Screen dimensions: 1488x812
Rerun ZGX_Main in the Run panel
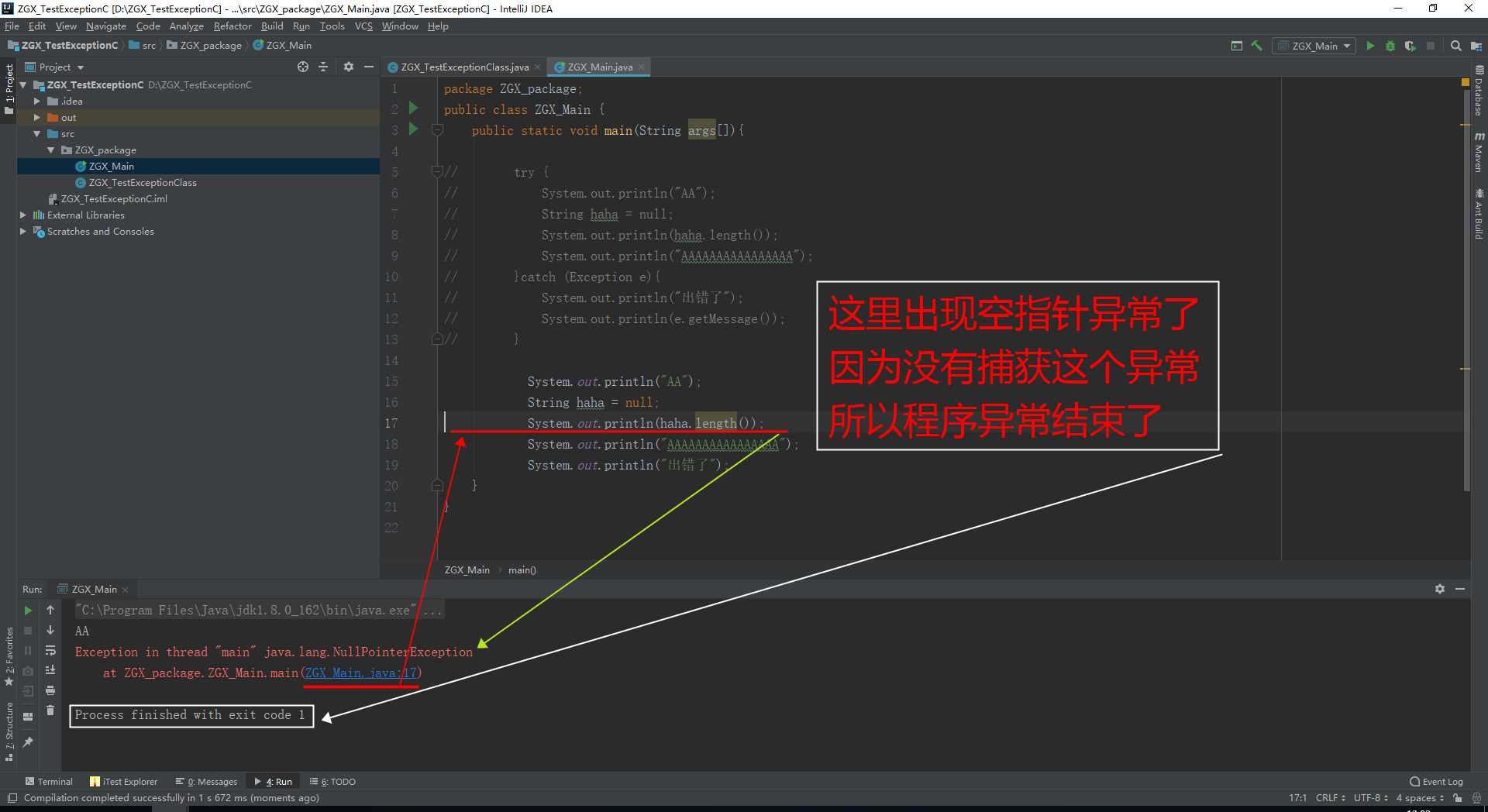(x=29, y=611)
